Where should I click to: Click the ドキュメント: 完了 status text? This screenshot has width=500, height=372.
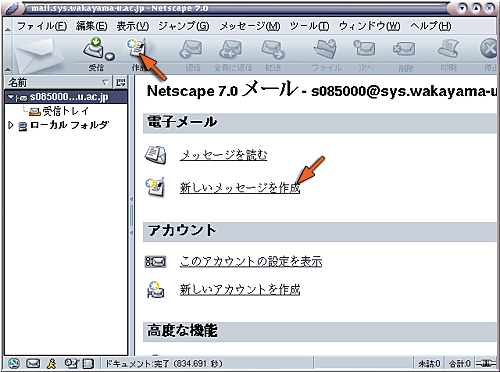(164, 363)
